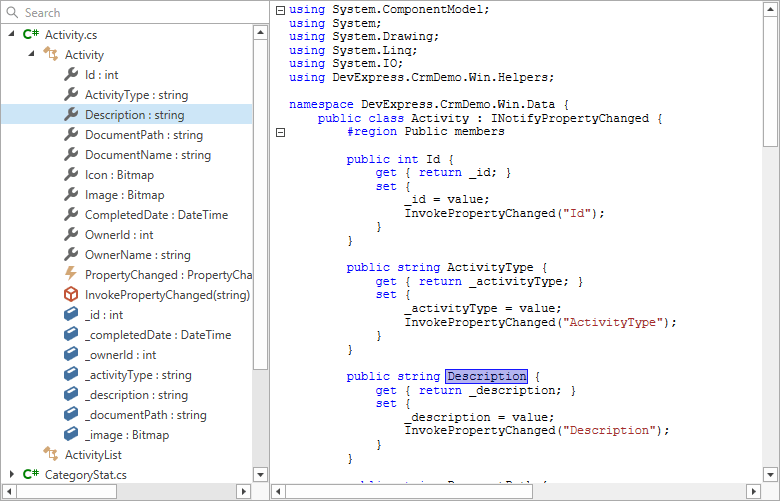Select the '_id : int' field
Image resolution: width=780 pixels, height=501 pixels.
point(103,314)
